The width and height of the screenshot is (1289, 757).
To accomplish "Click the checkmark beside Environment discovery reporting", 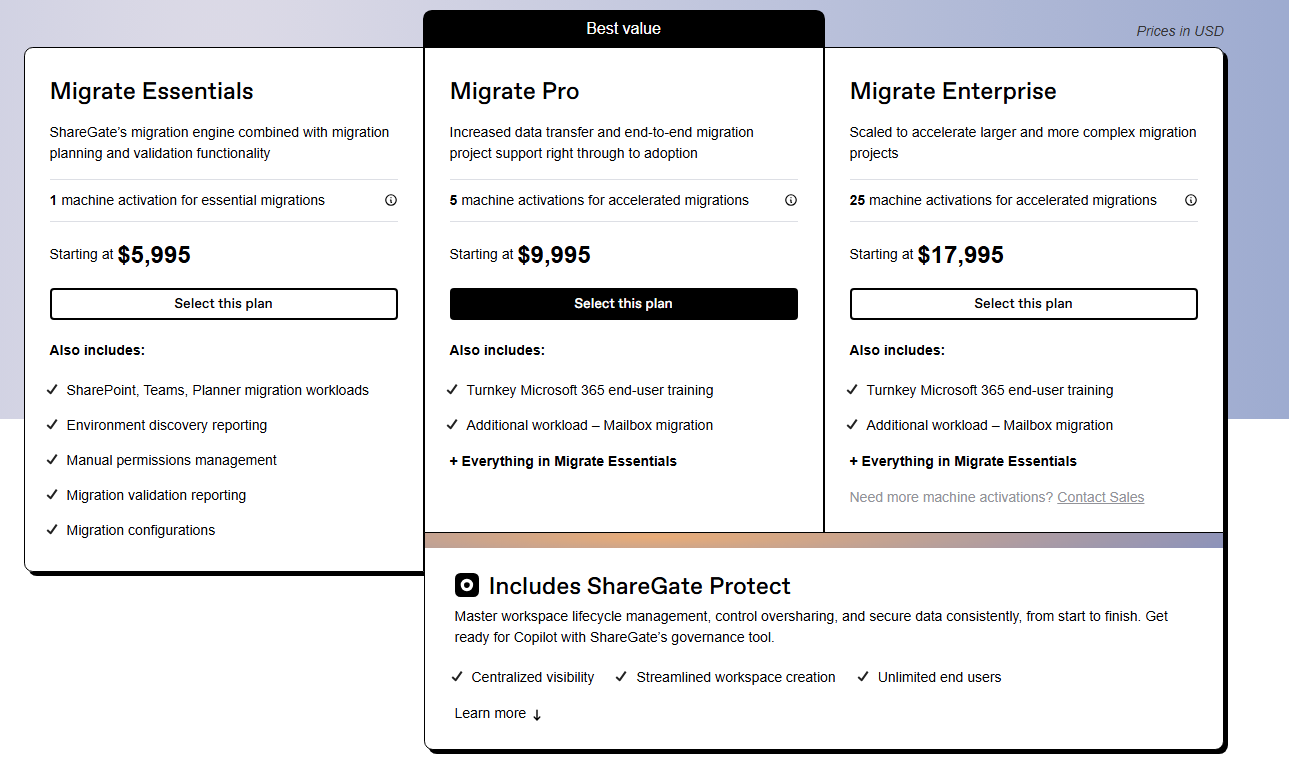I will coord(52,425).
